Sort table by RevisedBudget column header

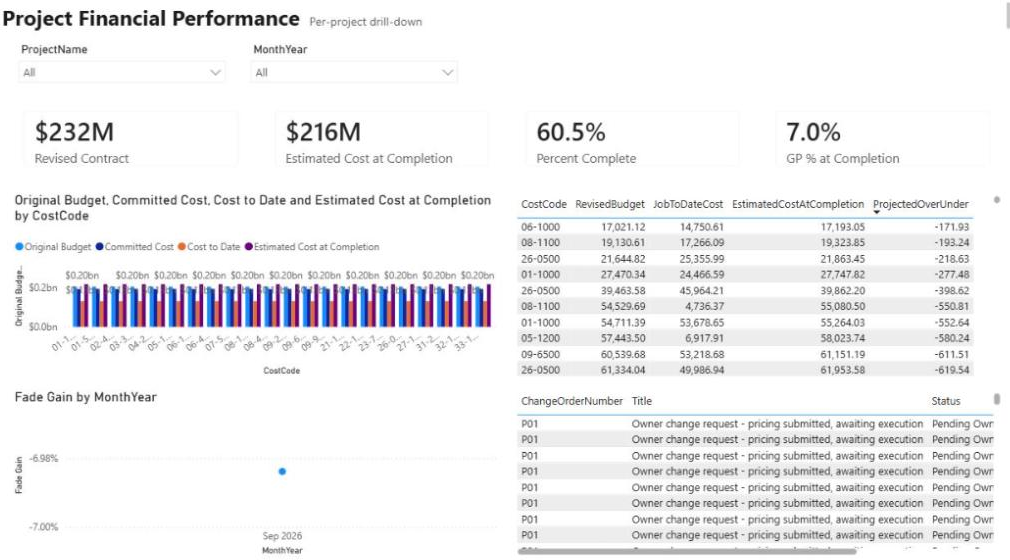pos(609,204)
